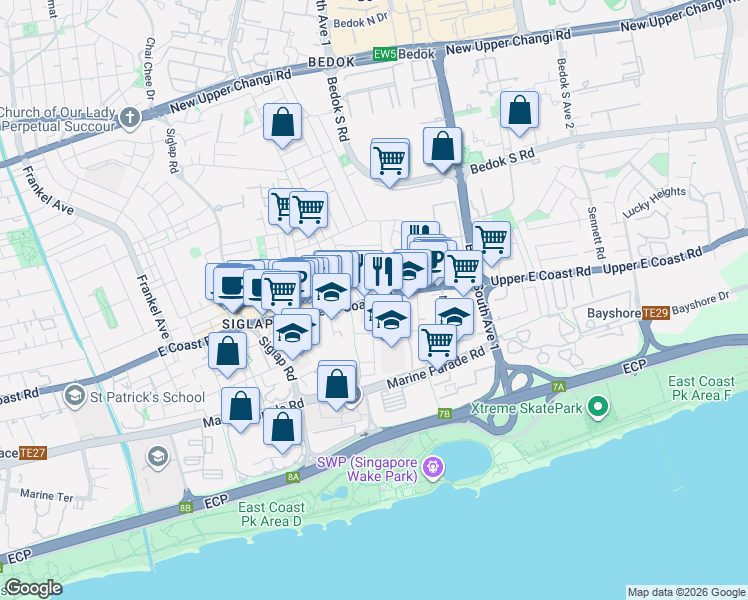Open the shopping cart marker above Siglap label

point(281,291)
